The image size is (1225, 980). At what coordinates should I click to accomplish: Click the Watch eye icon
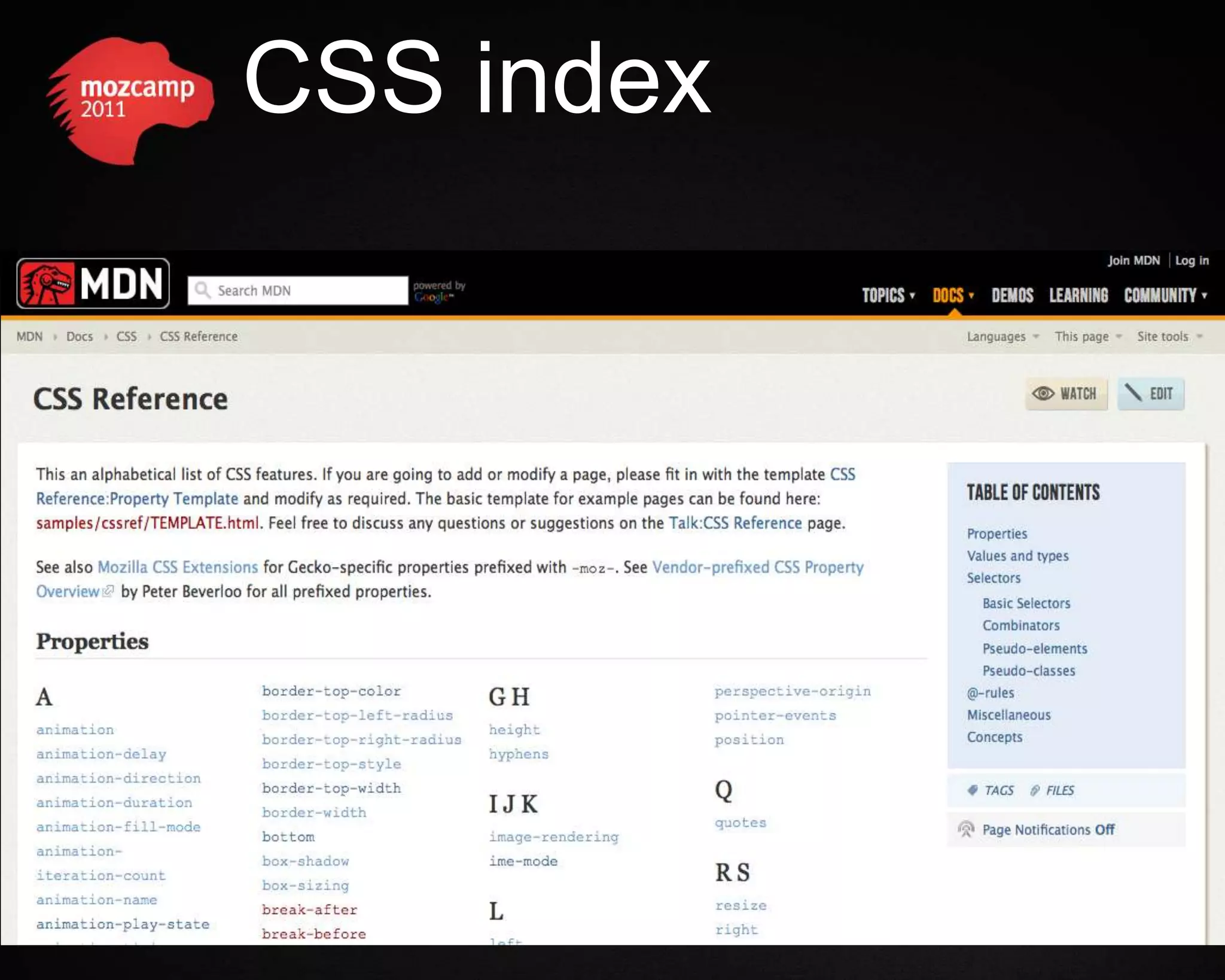pyautogui.click(x=1043, y=393)
